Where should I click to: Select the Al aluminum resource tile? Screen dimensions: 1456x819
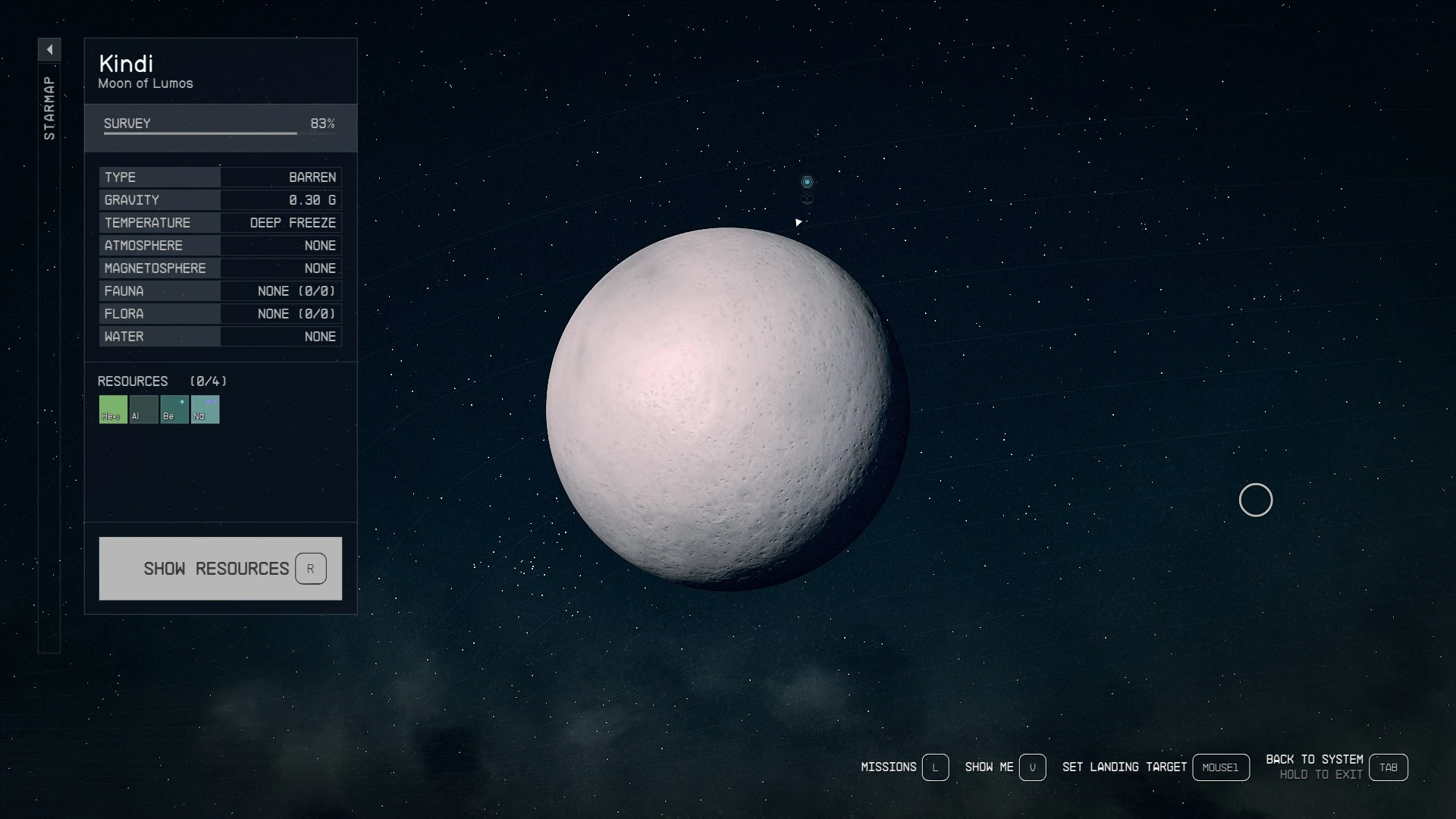point(143,409)
